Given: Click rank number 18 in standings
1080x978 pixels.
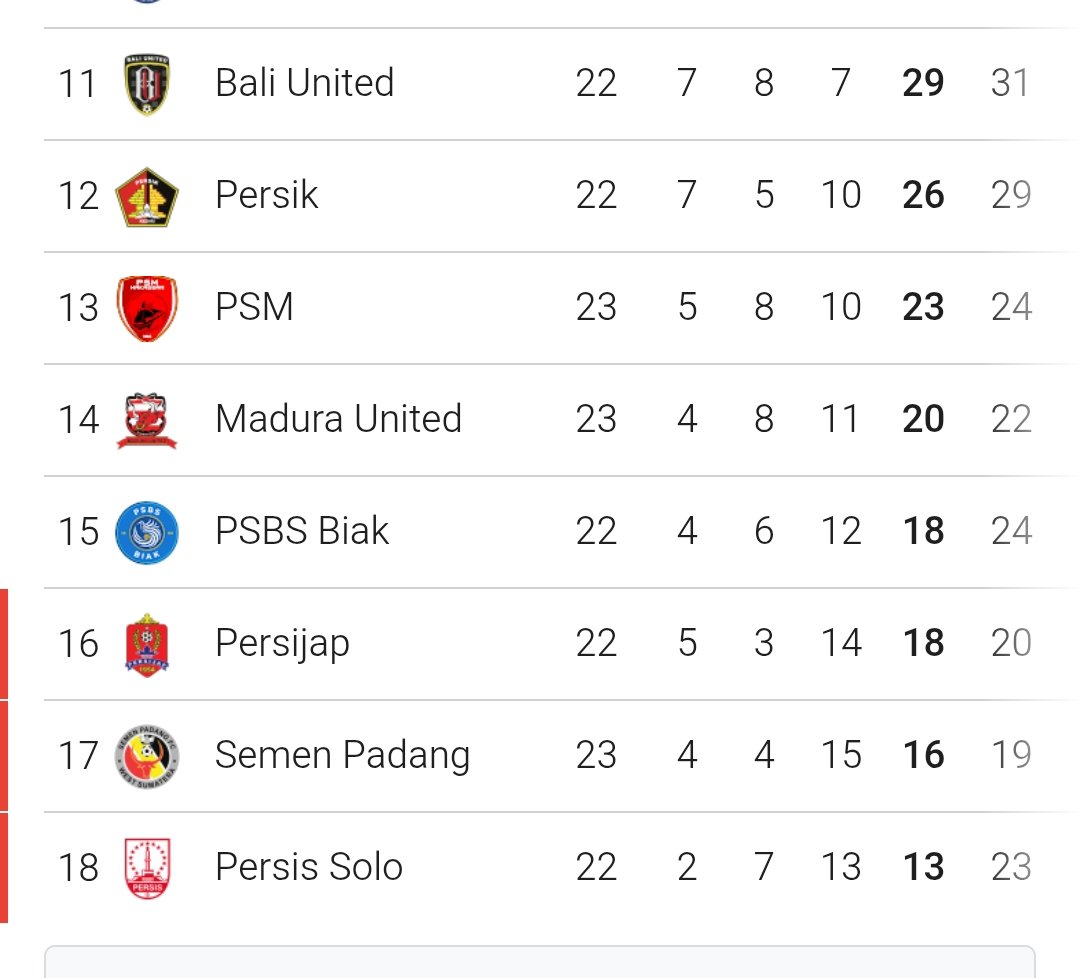Looking at the screenshot, I should [78, 867].
